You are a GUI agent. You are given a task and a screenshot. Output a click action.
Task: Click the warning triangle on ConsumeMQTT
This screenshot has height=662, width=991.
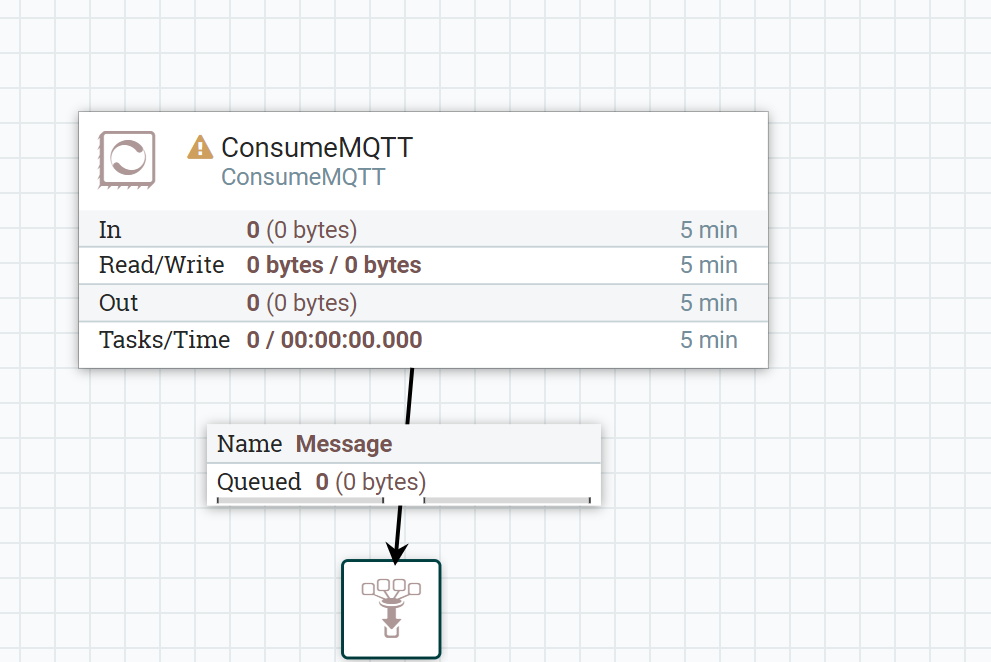[x=200, y=148]
